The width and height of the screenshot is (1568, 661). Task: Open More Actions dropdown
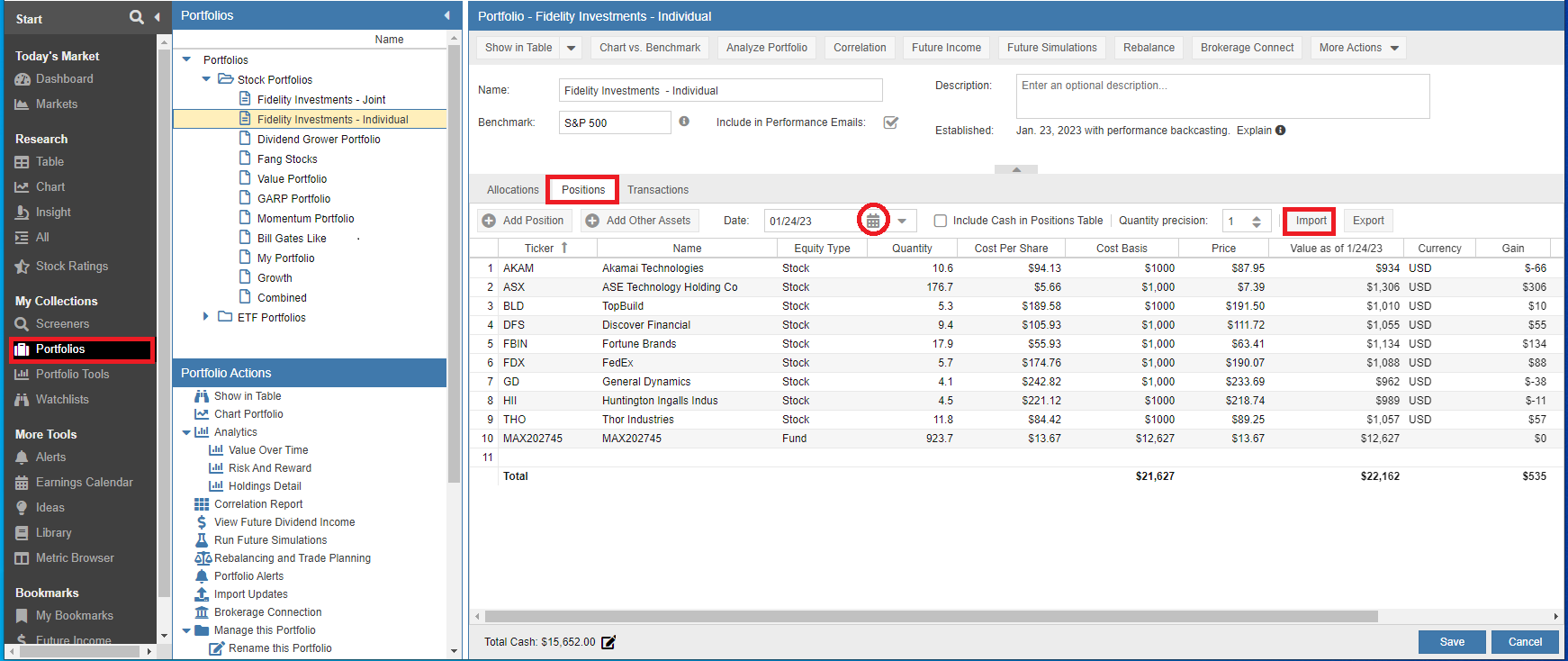coord(1359,48)
